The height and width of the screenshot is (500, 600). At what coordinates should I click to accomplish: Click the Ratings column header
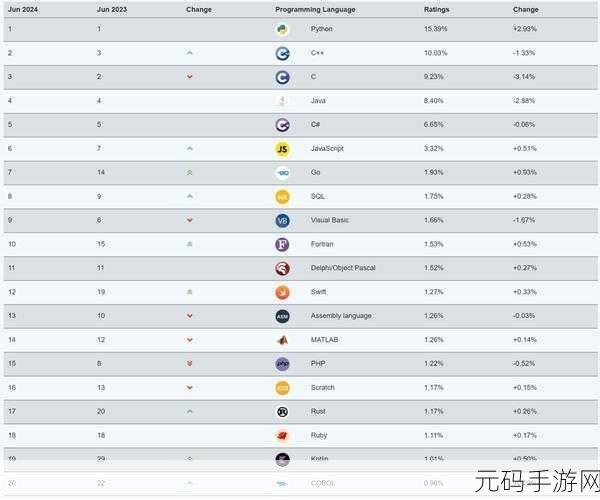pos(437,9)
